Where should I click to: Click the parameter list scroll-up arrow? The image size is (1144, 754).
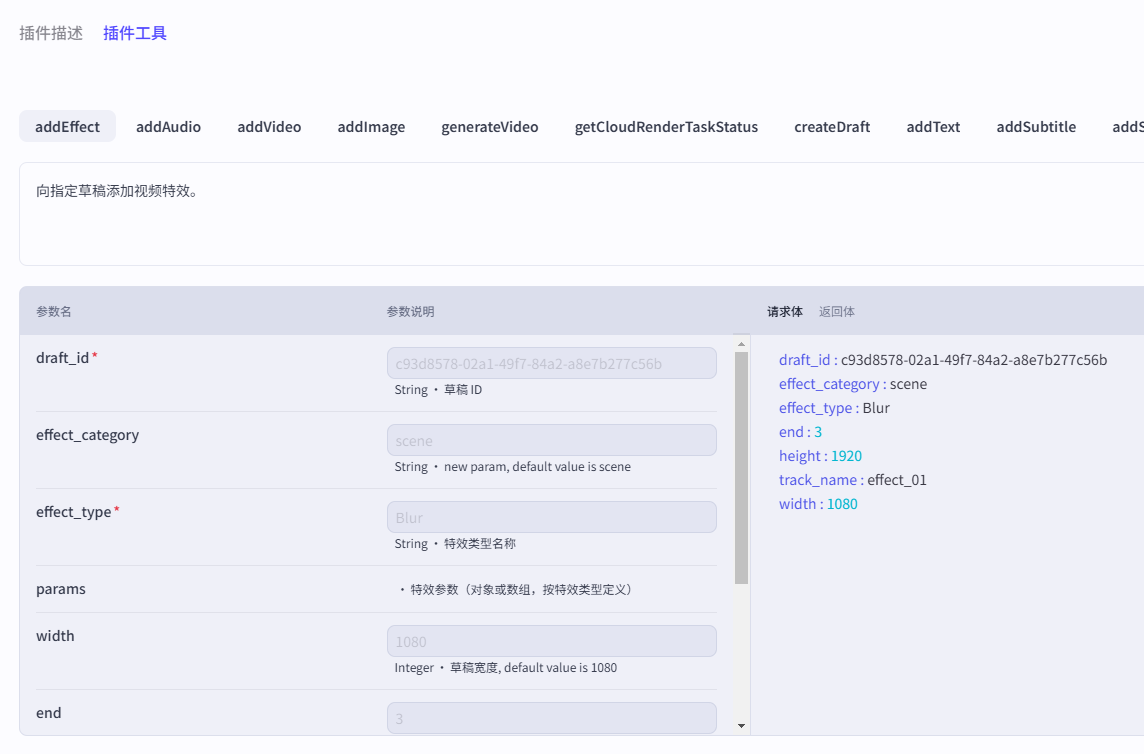coord(741,344)
